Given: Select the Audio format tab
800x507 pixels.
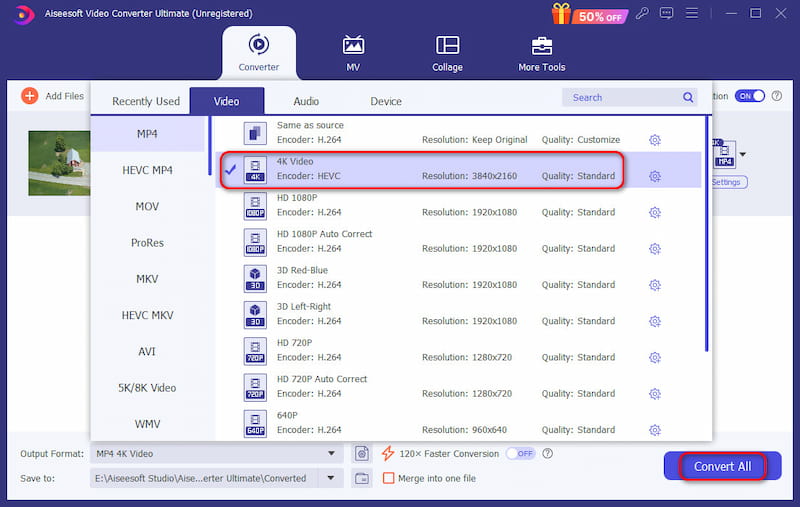Looking at the screenshot, I should [x=306, y=102].
